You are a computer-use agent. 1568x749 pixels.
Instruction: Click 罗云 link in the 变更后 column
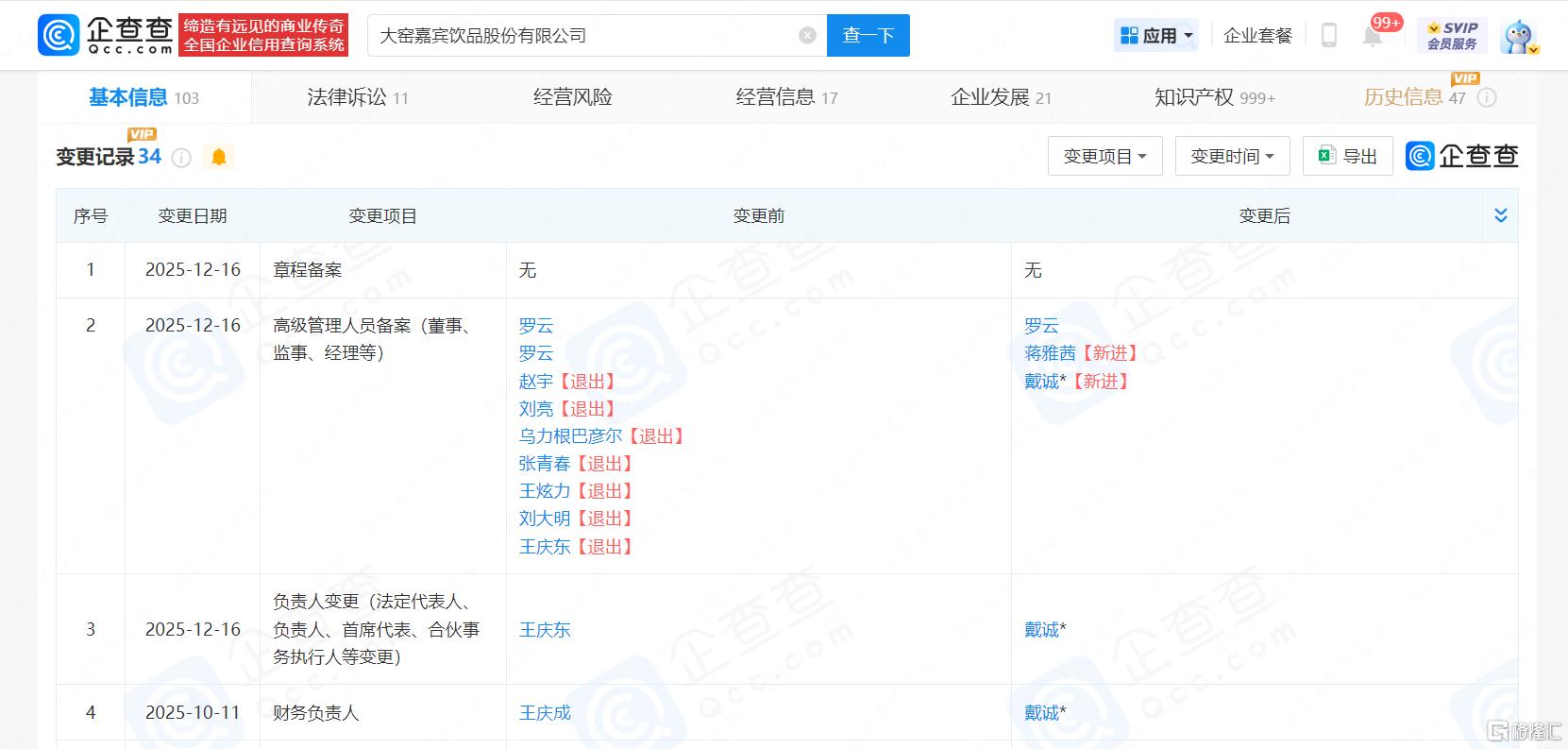point(1041,326)
